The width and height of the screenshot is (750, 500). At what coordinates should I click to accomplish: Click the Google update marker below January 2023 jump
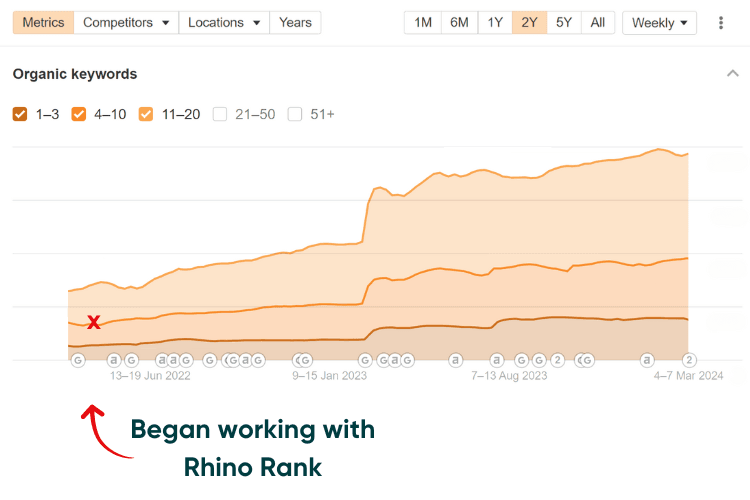[x=364, y=360]
